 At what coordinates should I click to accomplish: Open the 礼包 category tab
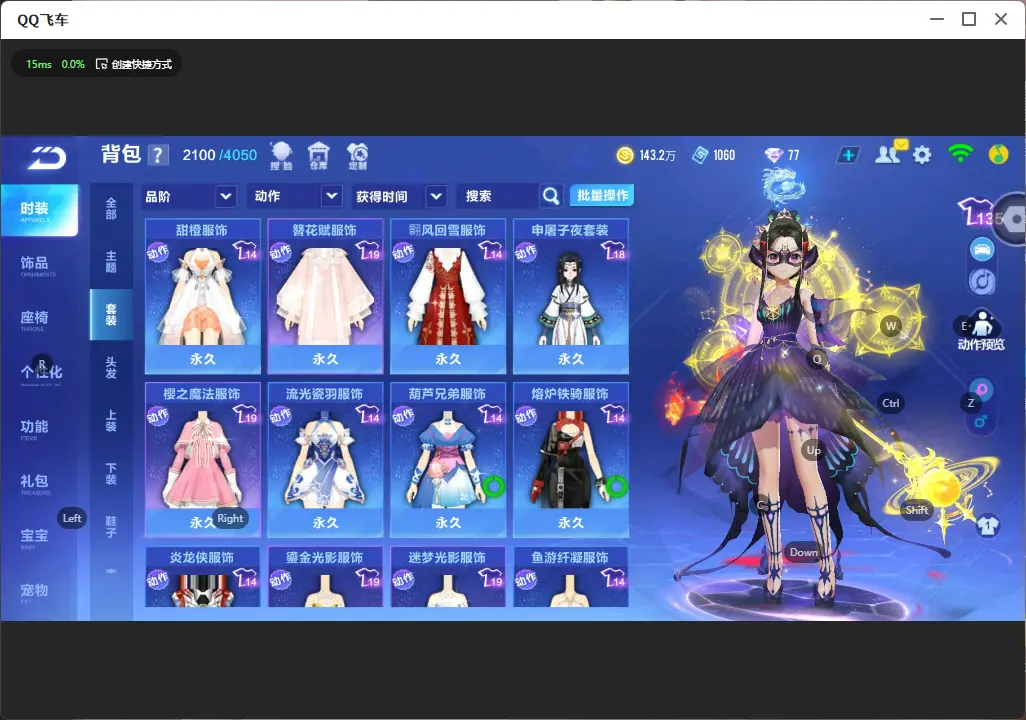point(34,482)
